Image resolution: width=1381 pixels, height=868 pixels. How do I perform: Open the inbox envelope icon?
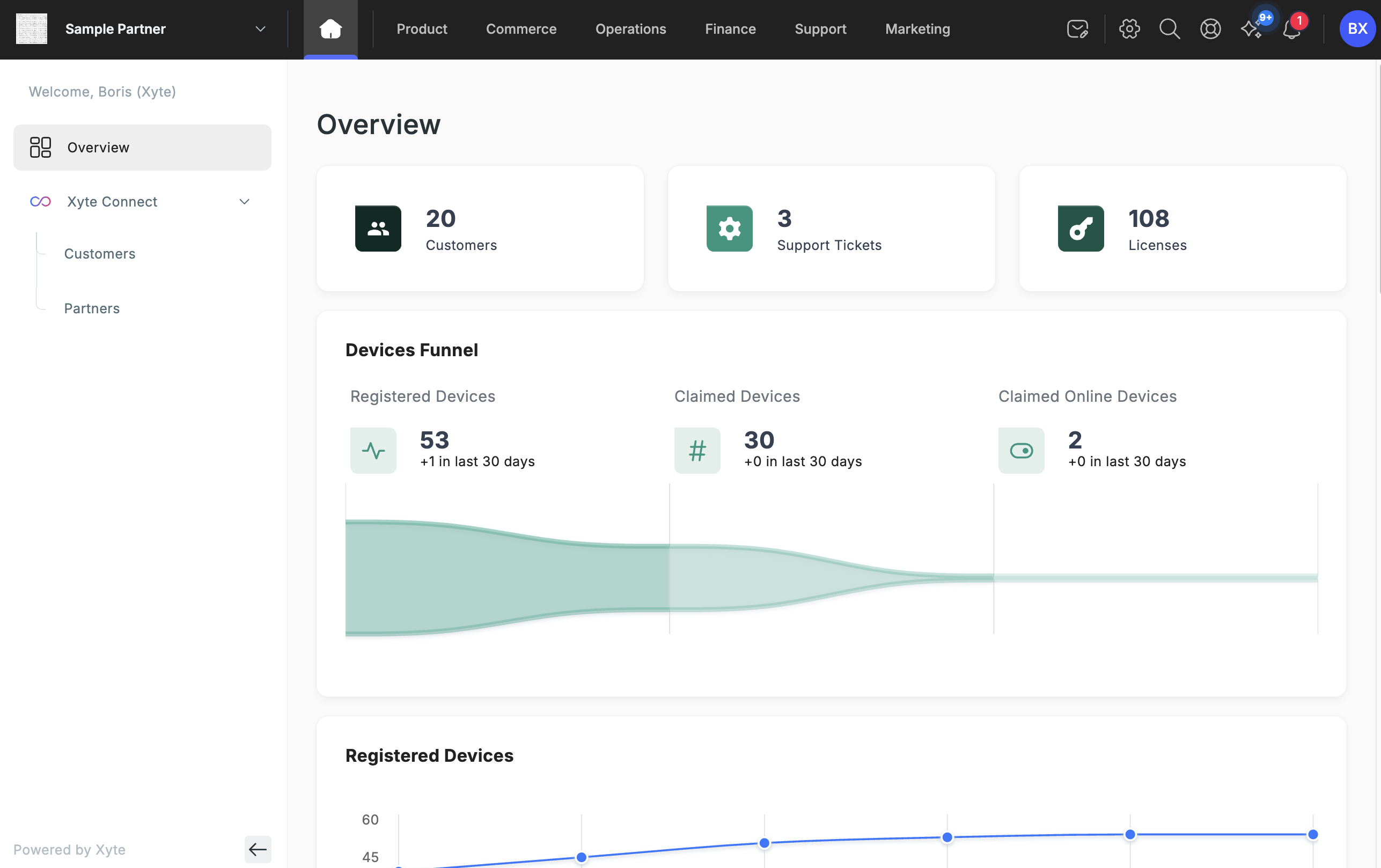1077,28
